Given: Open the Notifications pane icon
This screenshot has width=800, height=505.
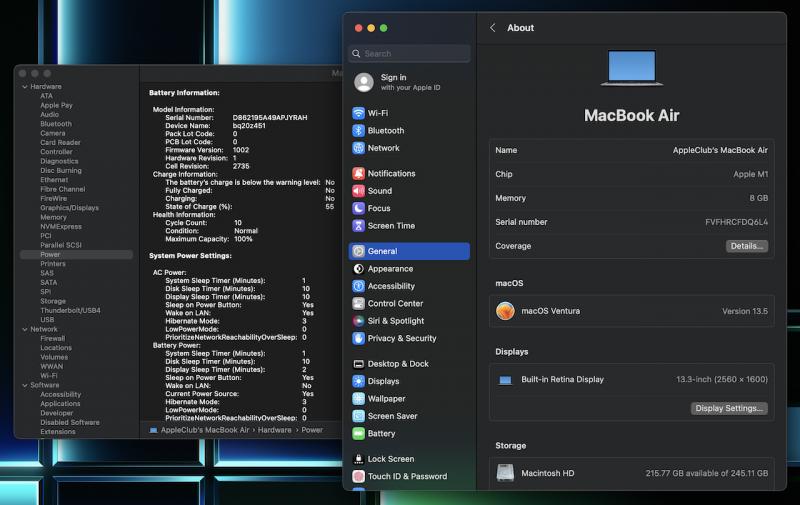Looking at the screenshot, I should click(x=358, y=173).
